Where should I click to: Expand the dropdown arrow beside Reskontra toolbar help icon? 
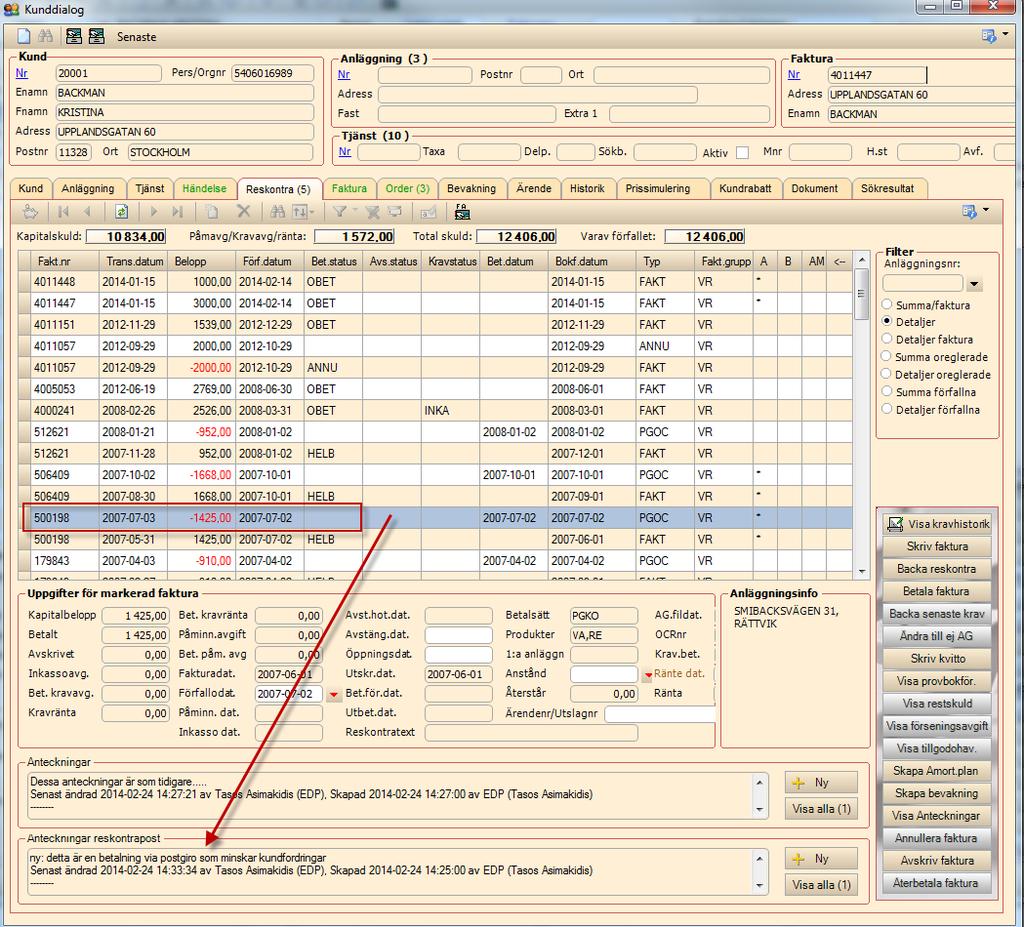coord(985,210)
